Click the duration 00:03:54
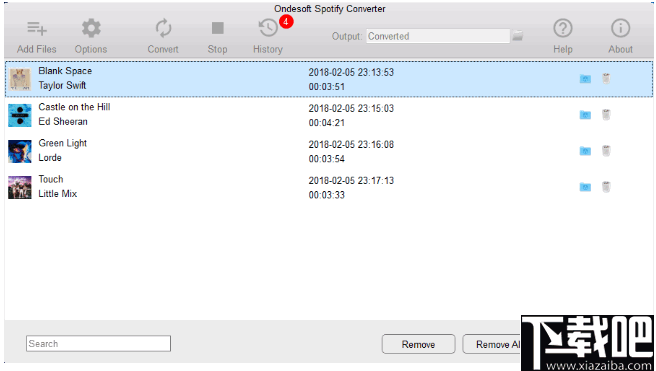This screenshot has width=656, height=371. 326,159
